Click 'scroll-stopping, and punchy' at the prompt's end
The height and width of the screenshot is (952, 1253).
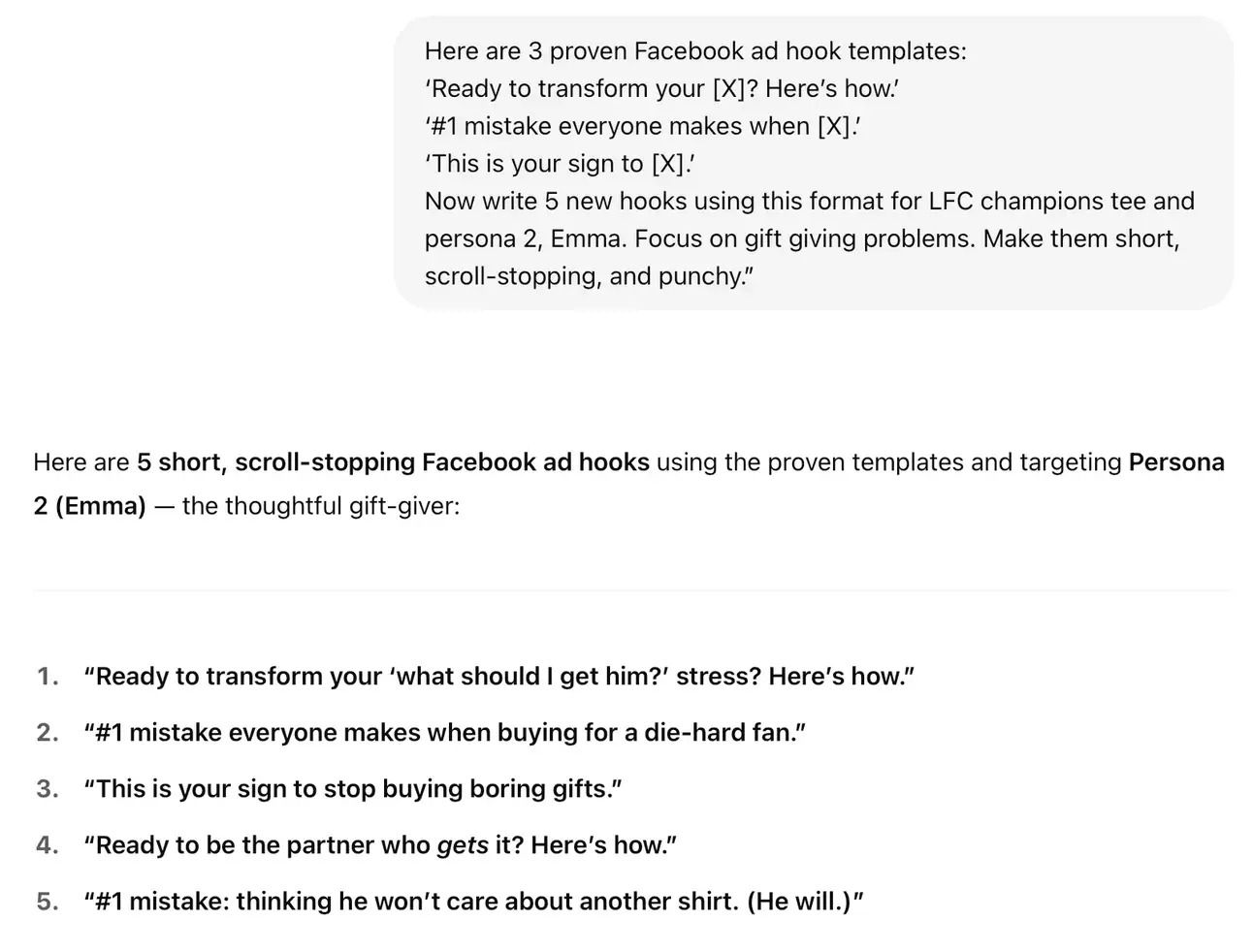589,276
